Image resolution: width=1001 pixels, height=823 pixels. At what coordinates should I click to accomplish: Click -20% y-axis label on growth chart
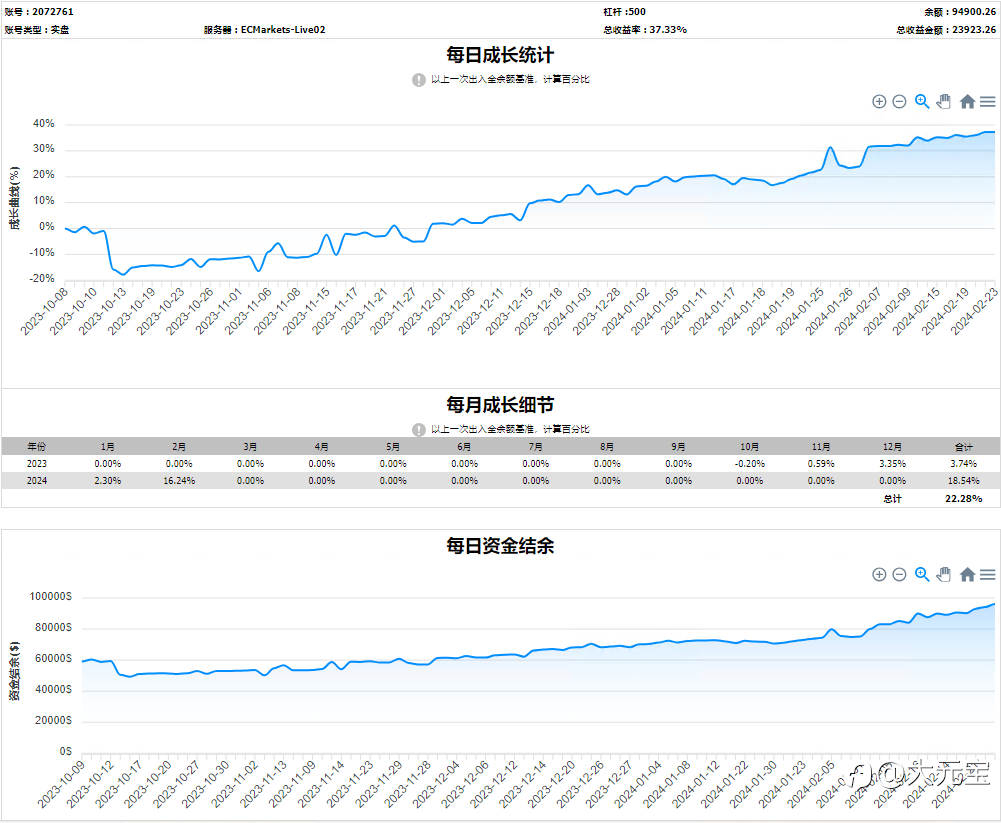click(x=41, y=278)
